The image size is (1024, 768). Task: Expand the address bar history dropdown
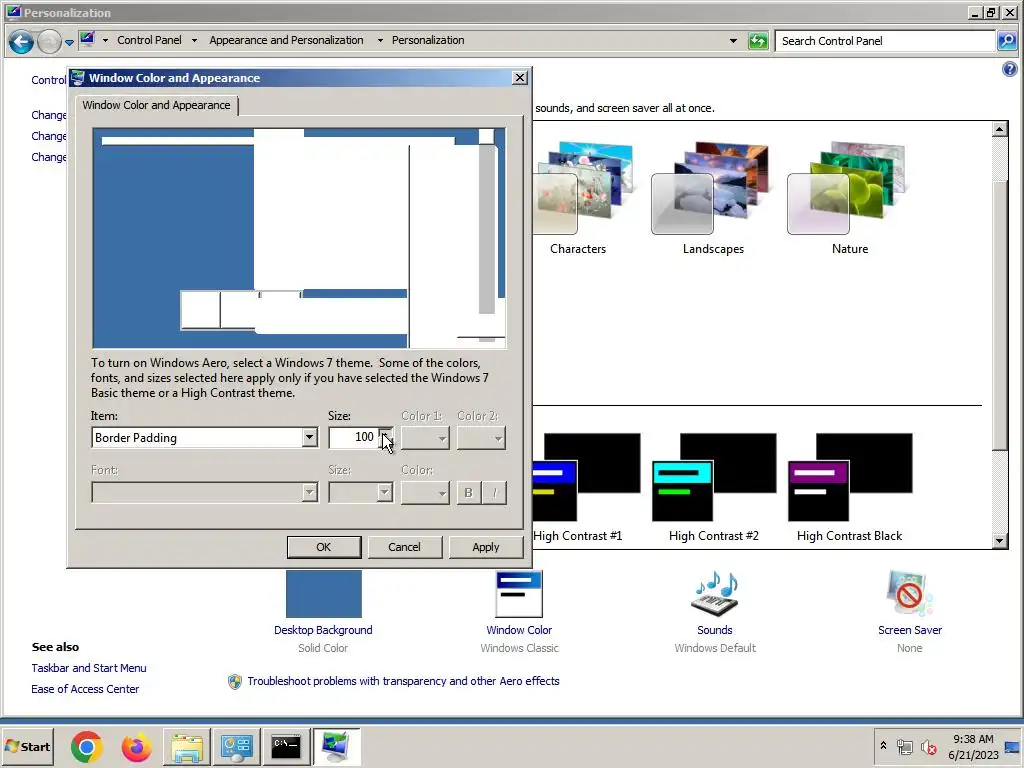(733, 40)
